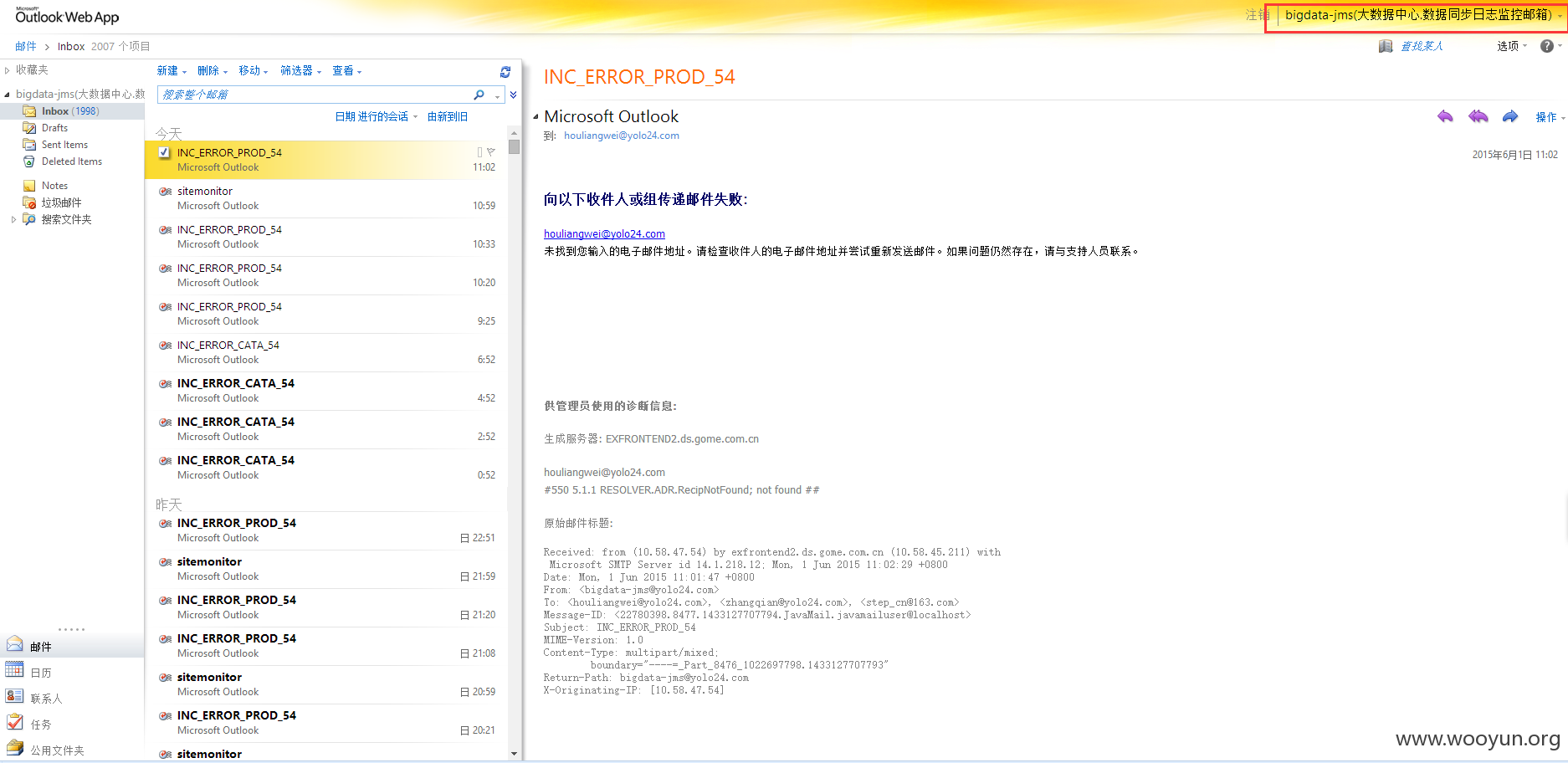Open the Inbox folder

point(70,111)
